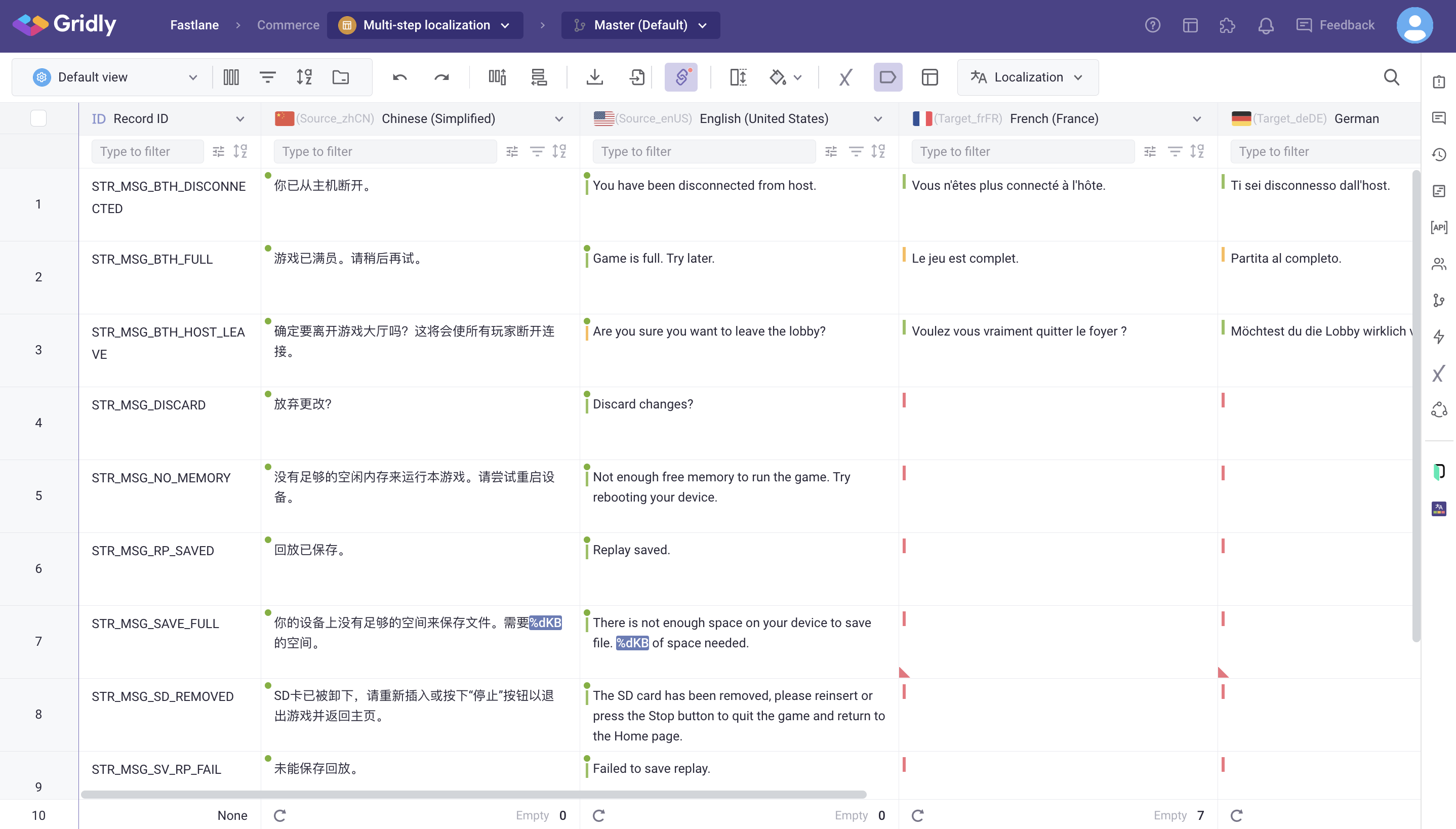Open the Localization mode dropdown
The height and width of the screenshot is (829, 1456).
pyautogui.click(x=1027, y=77)
